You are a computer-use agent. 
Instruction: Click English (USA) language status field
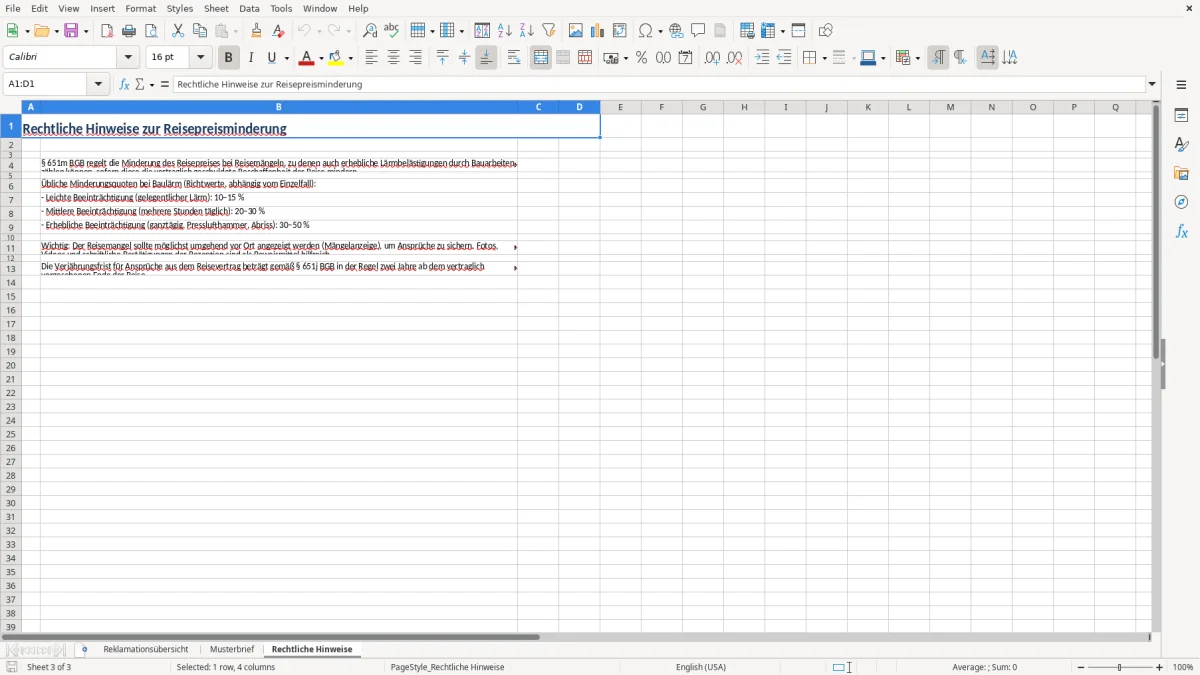tap(701, 667)
